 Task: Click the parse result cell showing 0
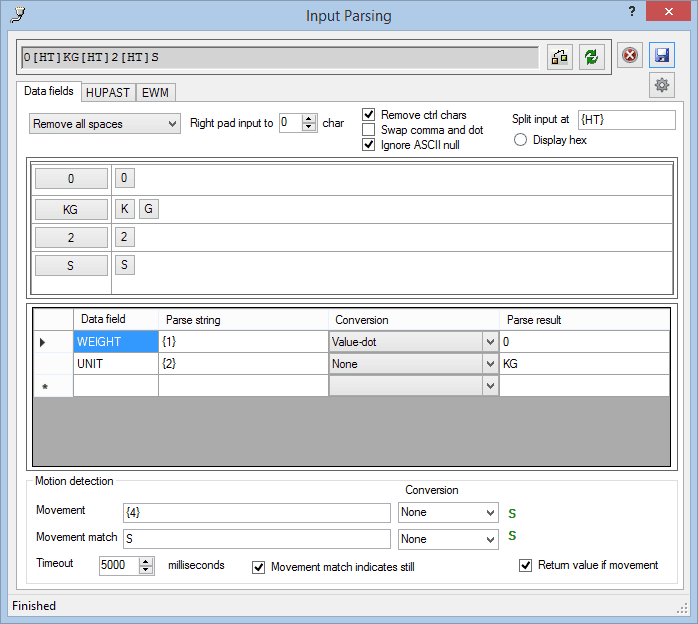(584, 342)
